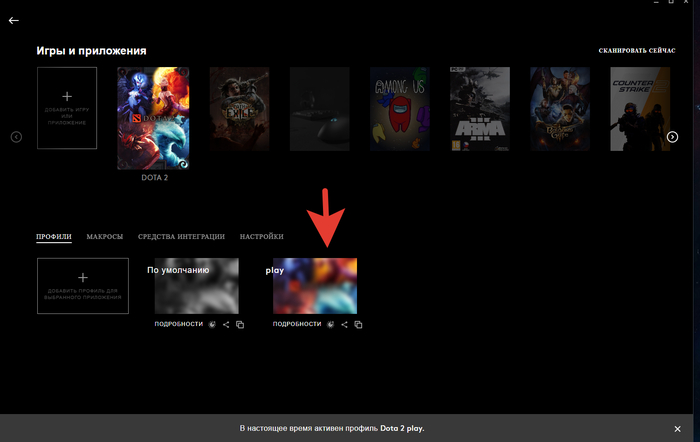Select the Настройки tab
700x442 pixels.
coord(261,237)
